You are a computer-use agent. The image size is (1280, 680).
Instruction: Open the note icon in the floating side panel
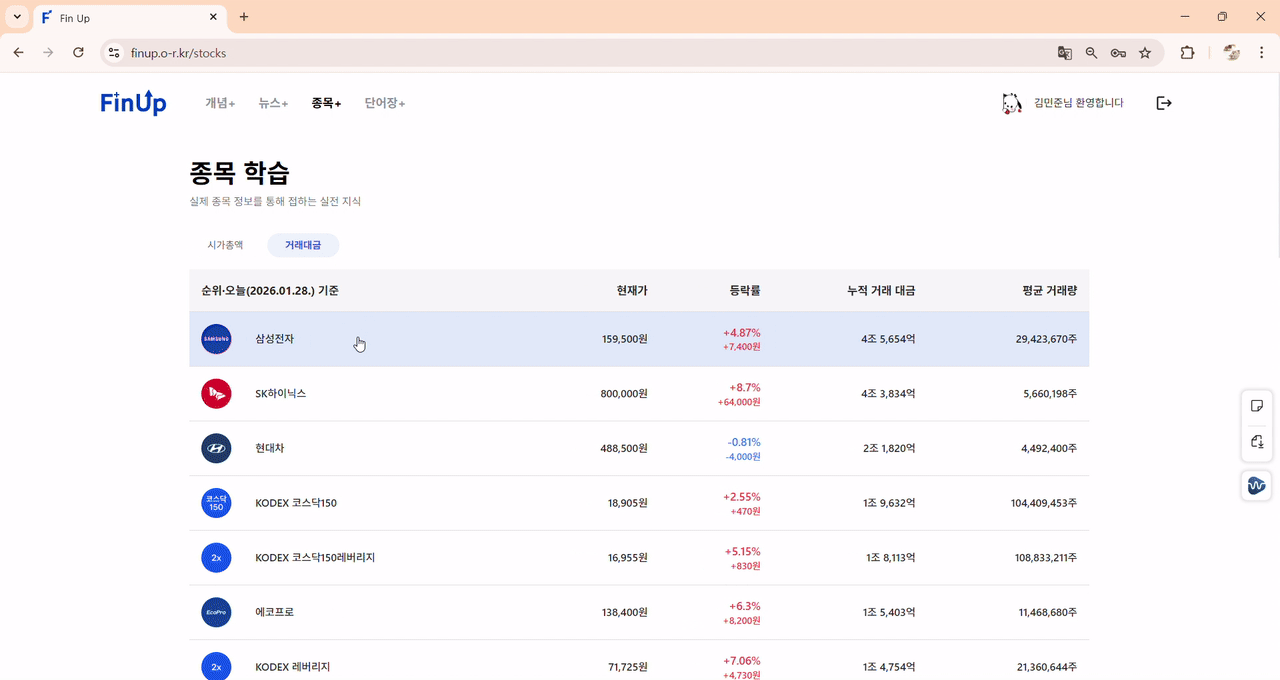[x=1257, y=406]
